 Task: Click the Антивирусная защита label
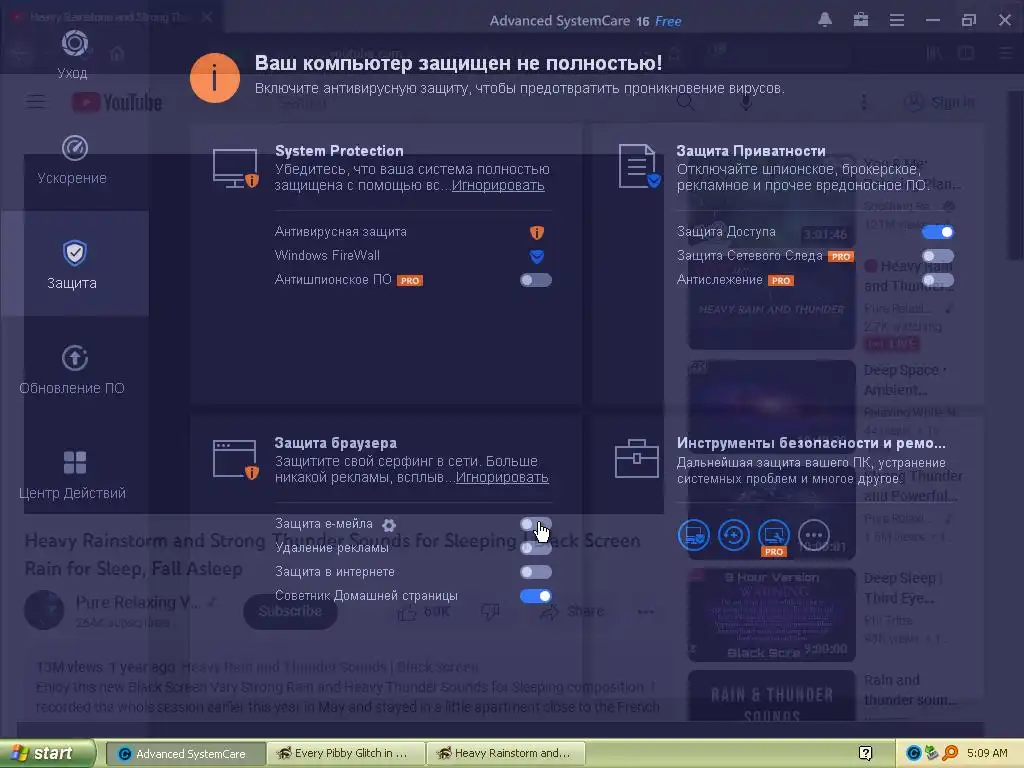pyautogui.click(x=340, y=231)
